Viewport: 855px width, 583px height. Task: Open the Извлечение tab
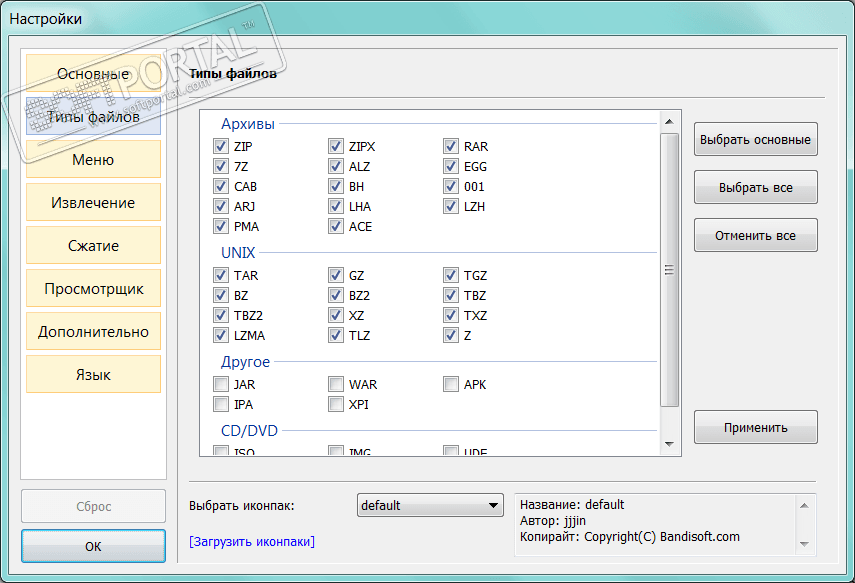pyautogui.click(x=93, y=202)
